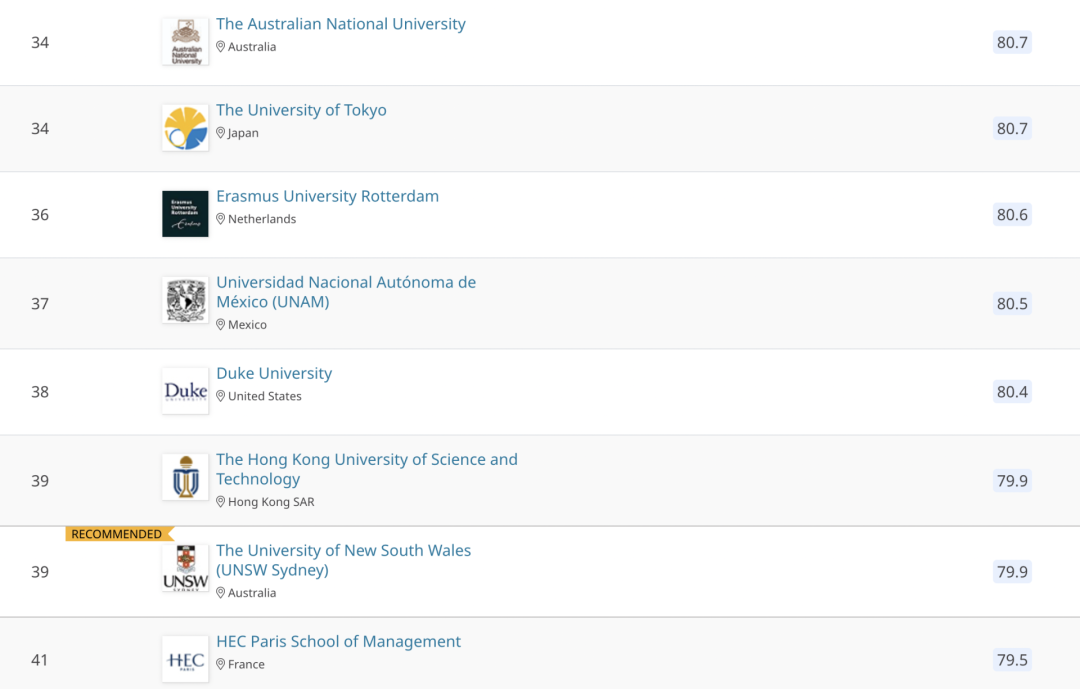Click the RECOMMENDED badge
The width and height of the screenshot is (1080, 689).
coord(118,534)
